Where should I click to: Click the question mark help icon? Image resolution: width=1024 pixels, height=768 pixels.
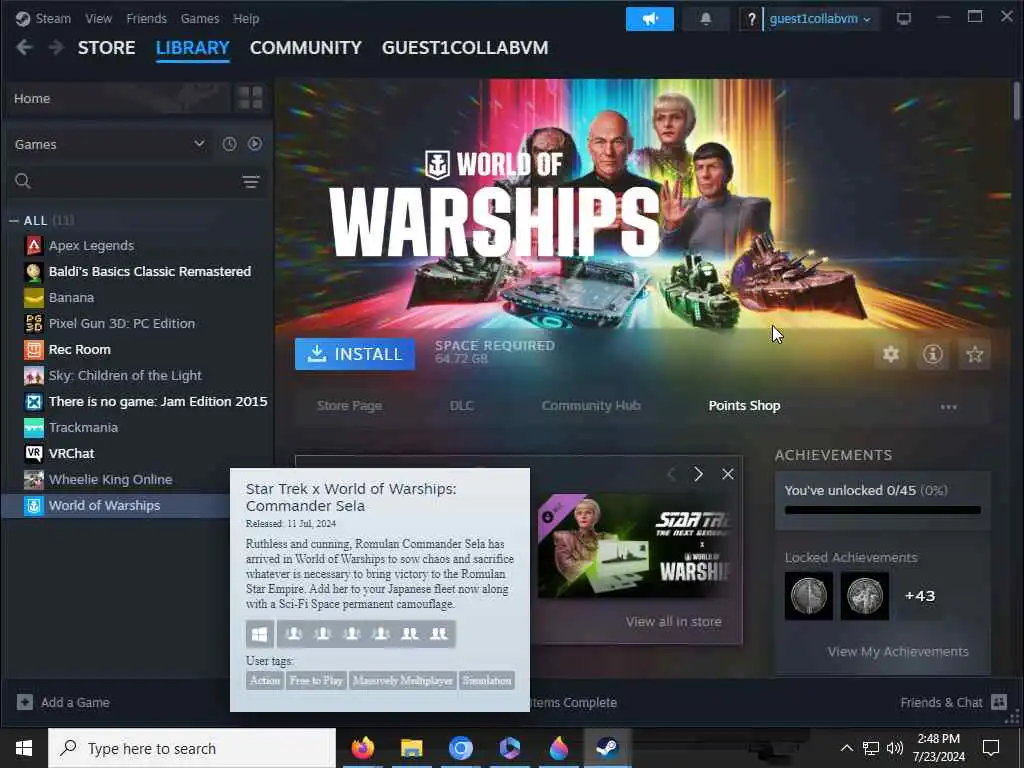tap(751, 19)
